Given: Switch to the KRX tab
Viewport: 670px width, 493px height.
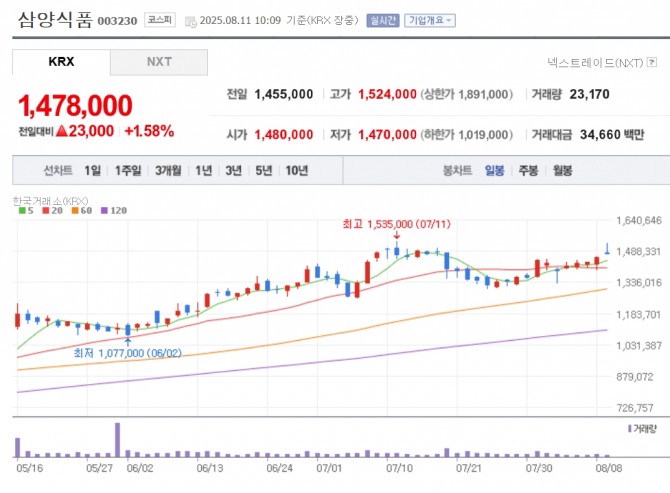Looking at the screenshot, I should click(x=61, y=62).
